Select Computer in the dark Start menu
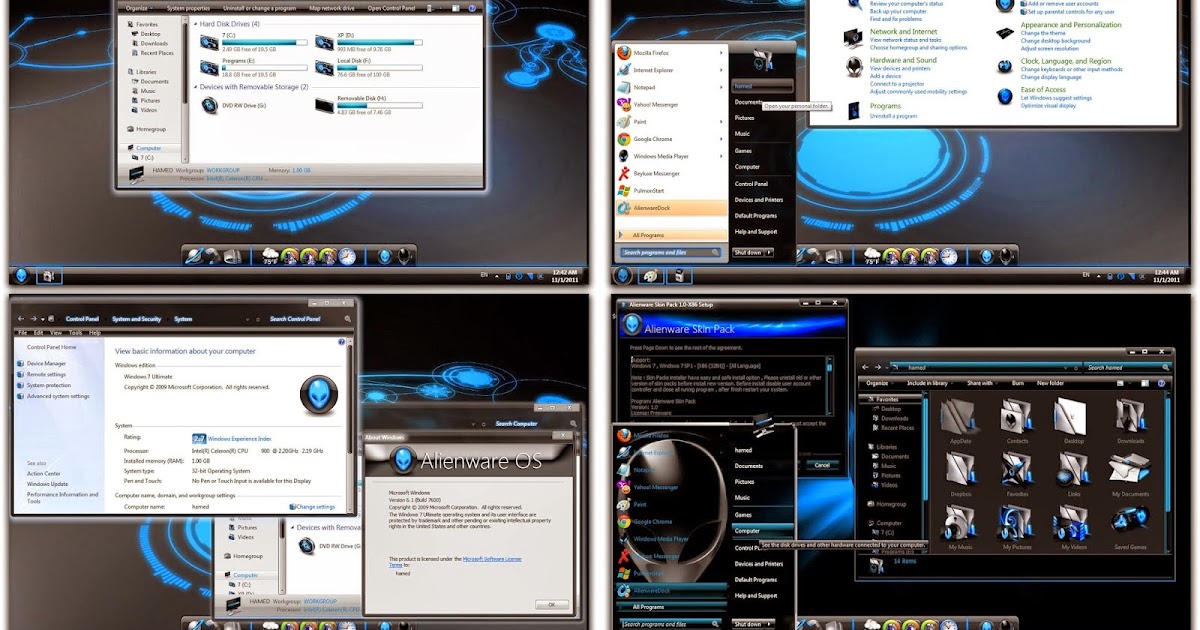 (x=763, y=531)
